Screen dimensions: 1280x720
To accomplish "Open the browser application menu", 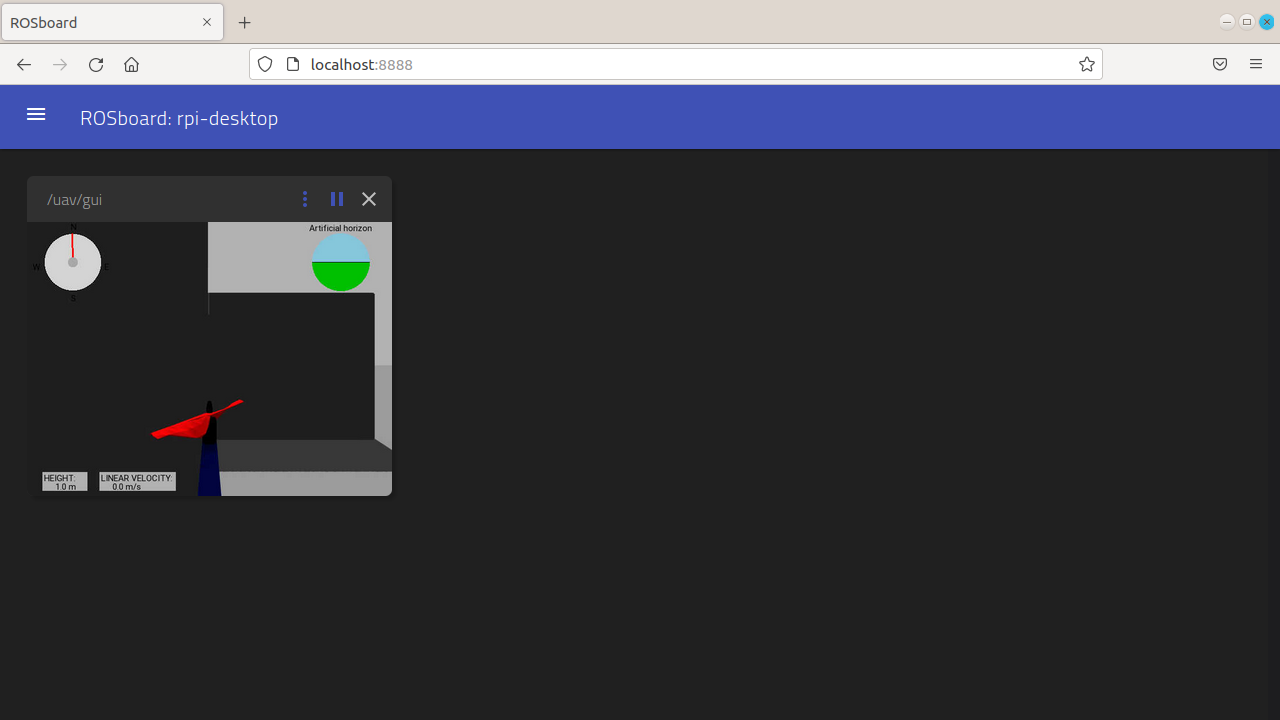I will click(1255, 64).
